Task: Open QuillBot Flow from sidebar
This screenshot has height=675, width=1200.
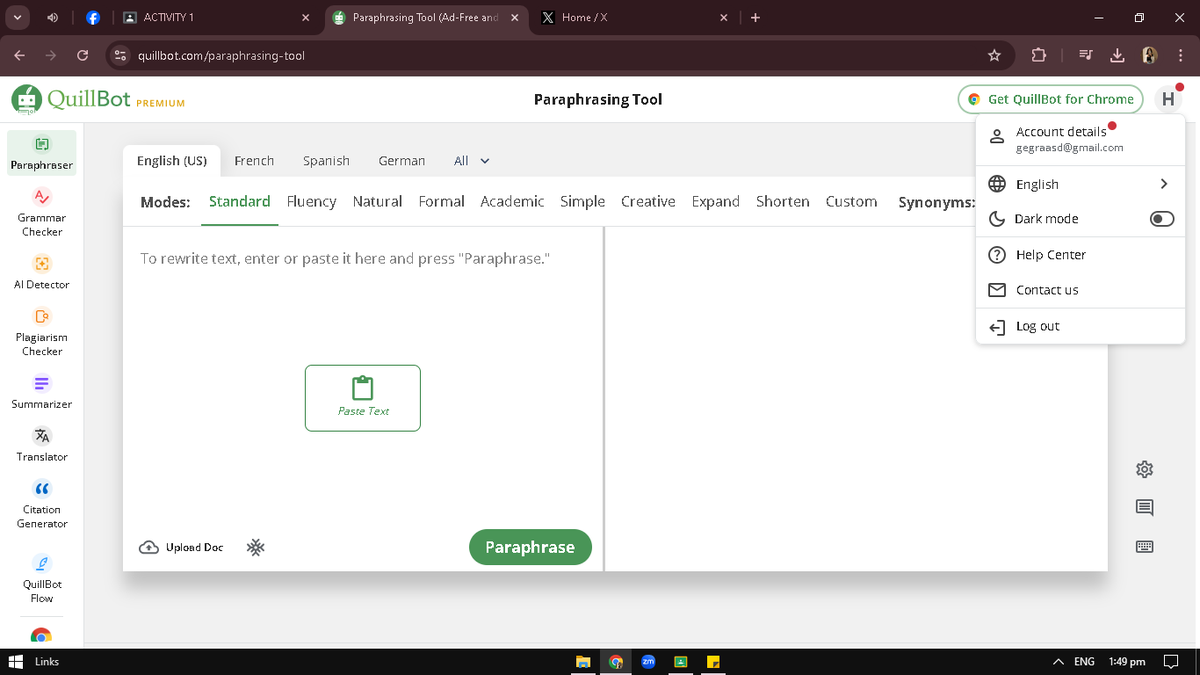Action: click(x=42, y=578)
